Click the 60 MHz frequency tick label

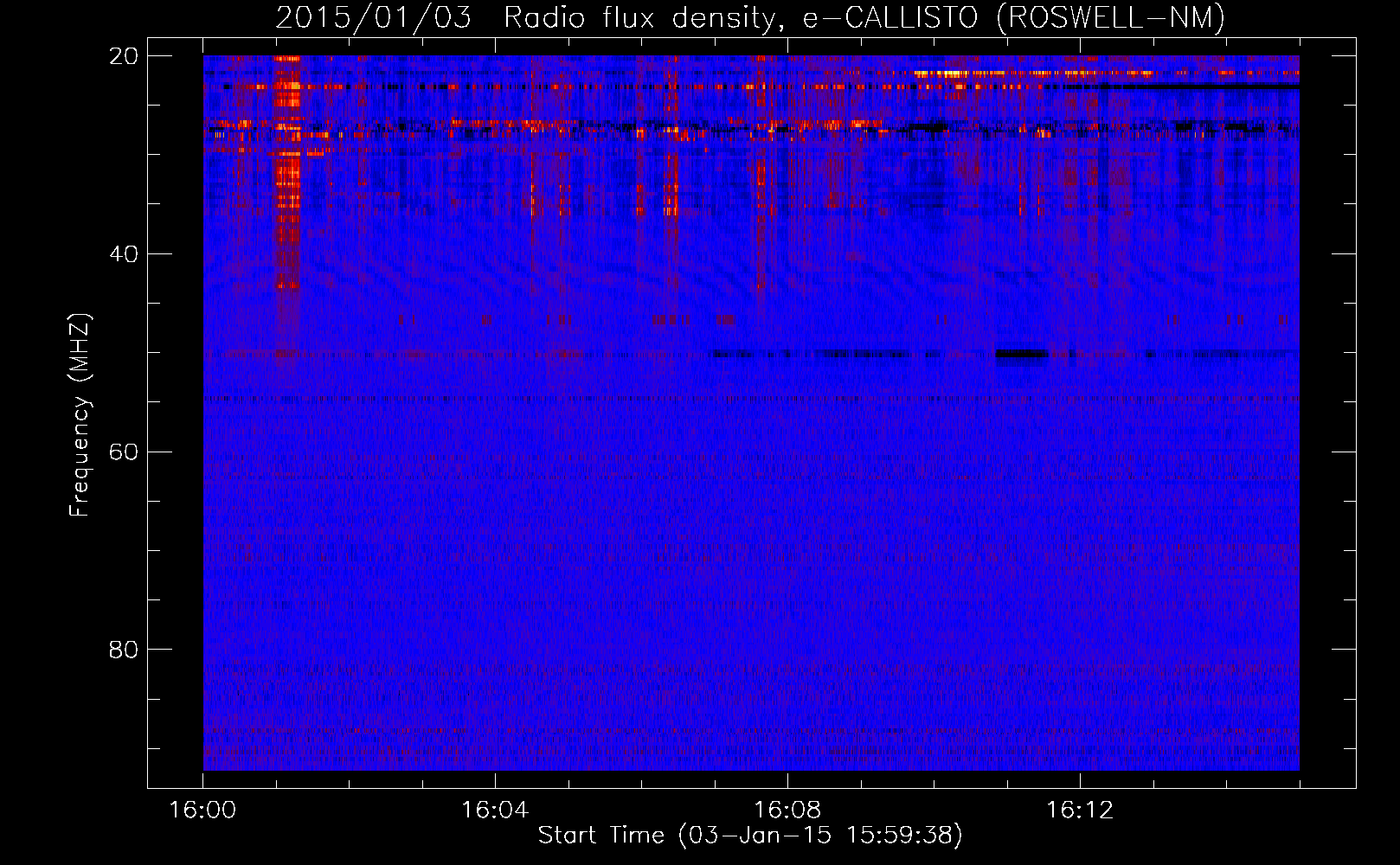(125, 452)
